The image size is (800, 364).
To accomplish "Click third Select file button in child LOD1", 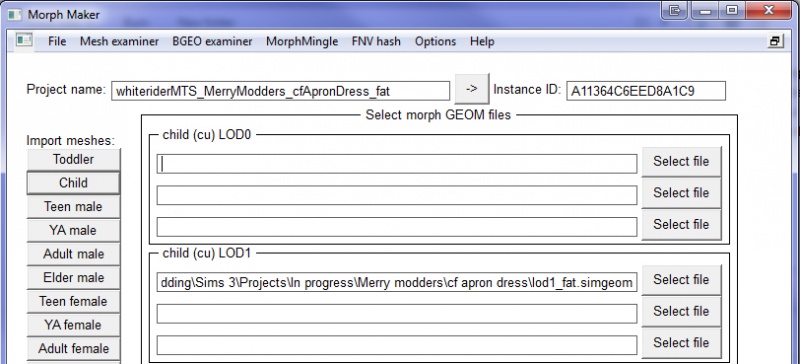I will pos(681,343).
